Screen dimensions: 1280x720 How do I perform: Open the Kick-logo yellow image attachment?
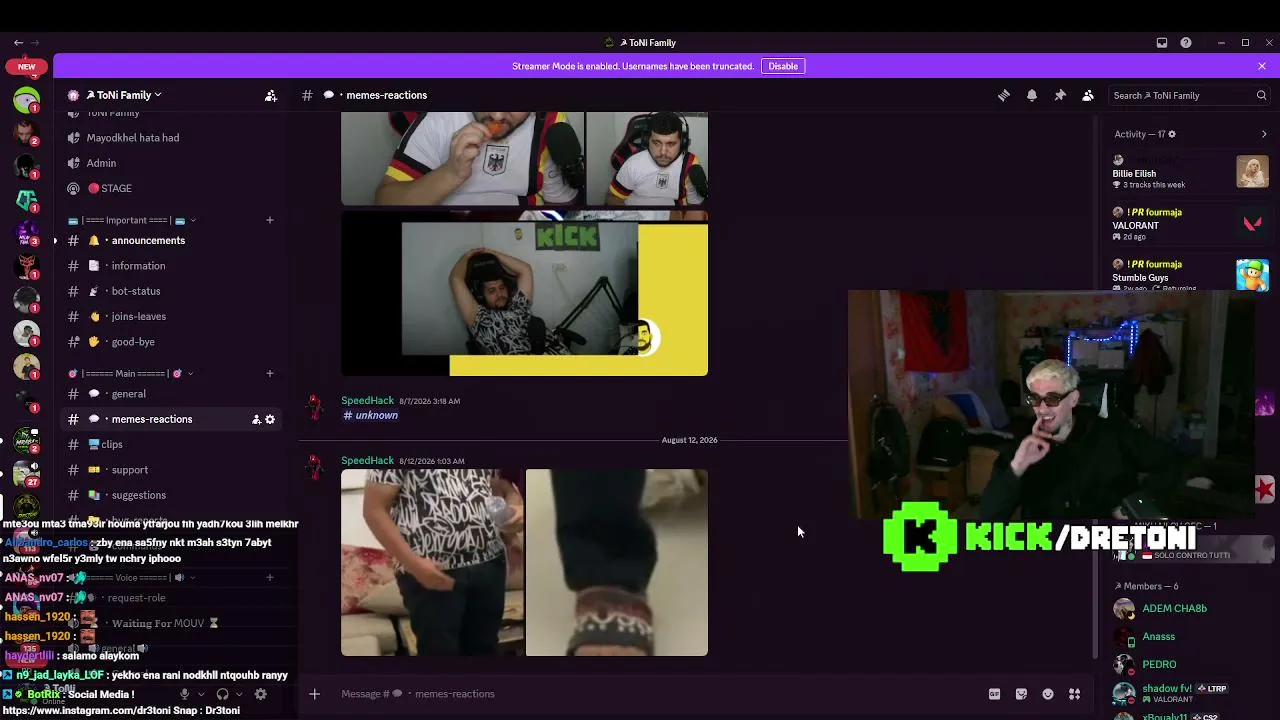(525, 294)
